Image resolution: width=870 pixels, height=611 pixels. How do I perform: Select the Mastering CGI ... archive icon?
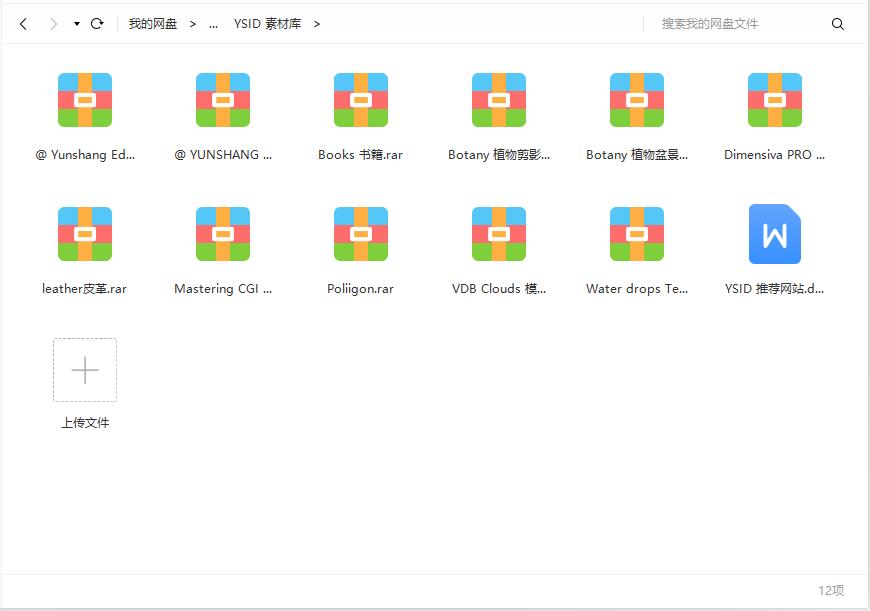[x=223, y=234]
